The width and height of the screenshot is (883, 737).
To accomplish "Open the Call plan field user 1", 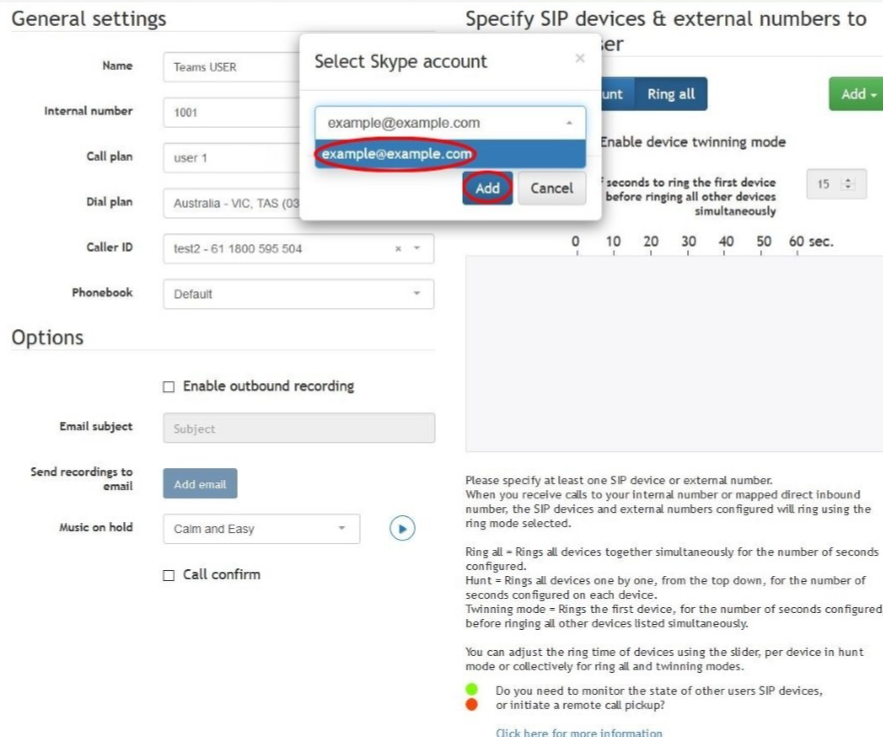I will [x=231, y=158].
